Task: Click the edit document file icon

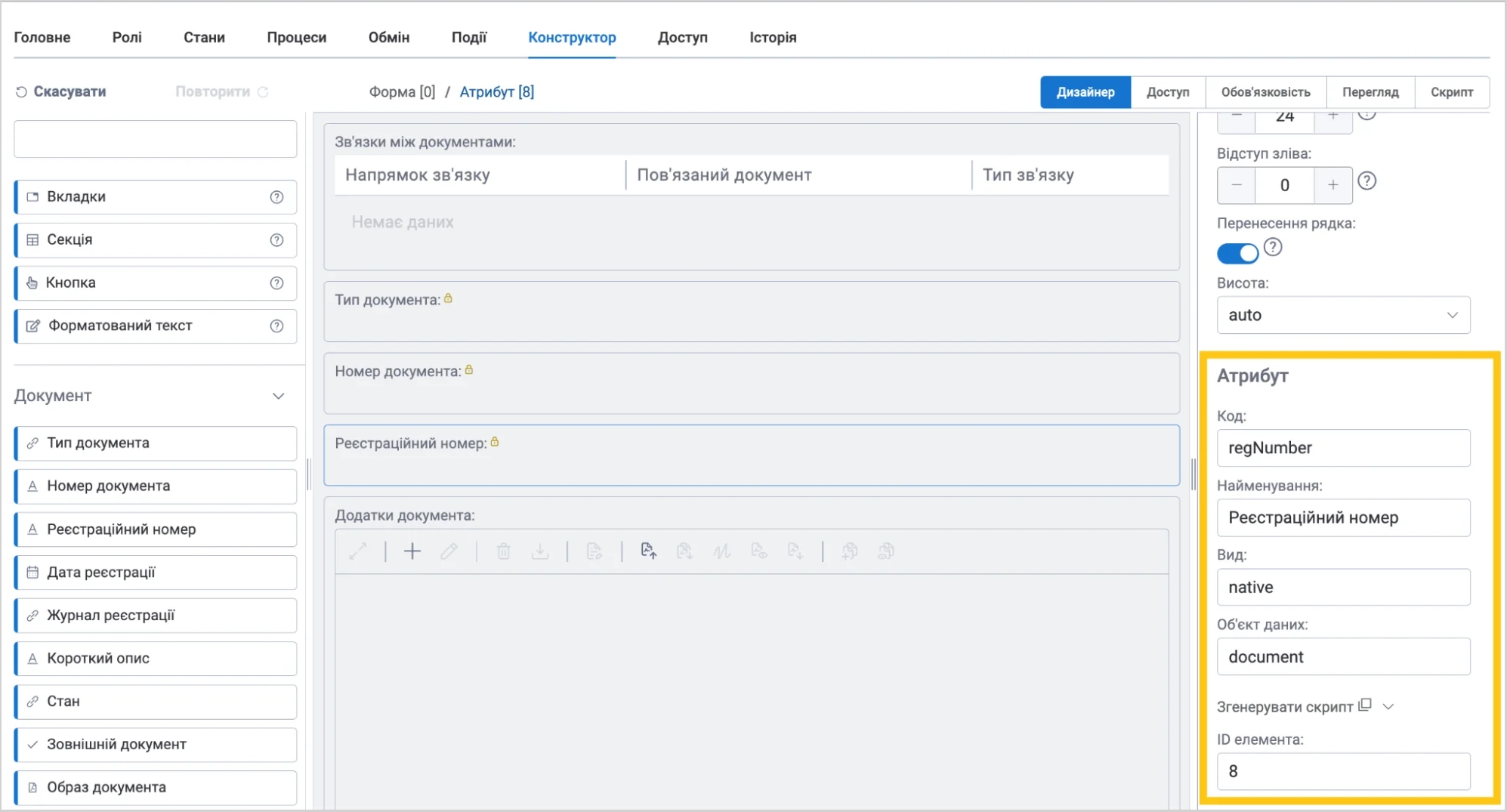Action: [594, 551]
